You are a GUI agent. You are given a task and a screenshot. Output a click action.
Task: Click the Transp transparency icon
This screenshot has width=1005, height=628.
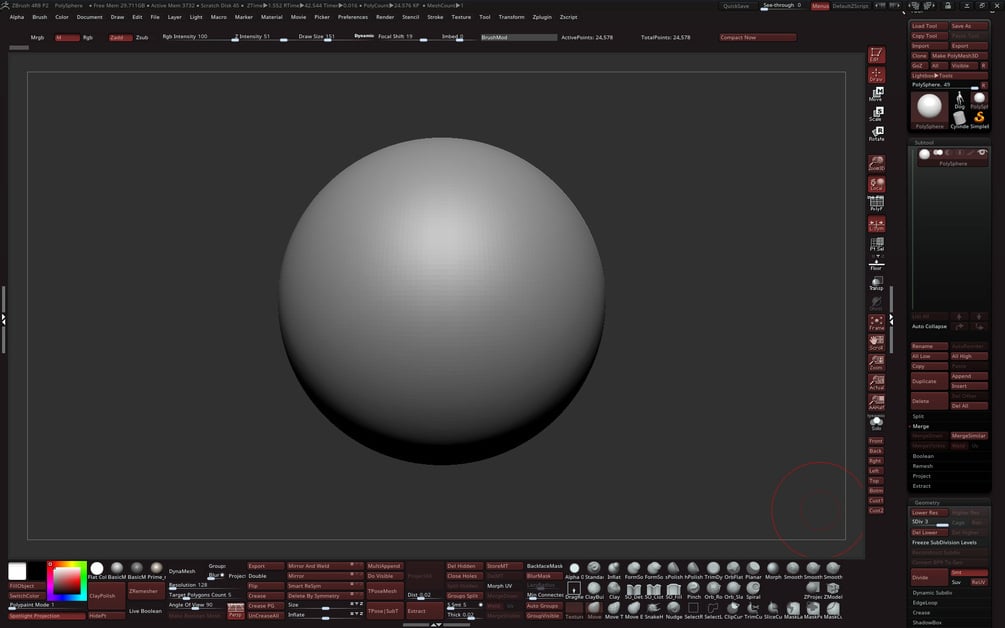coord(876,284)
